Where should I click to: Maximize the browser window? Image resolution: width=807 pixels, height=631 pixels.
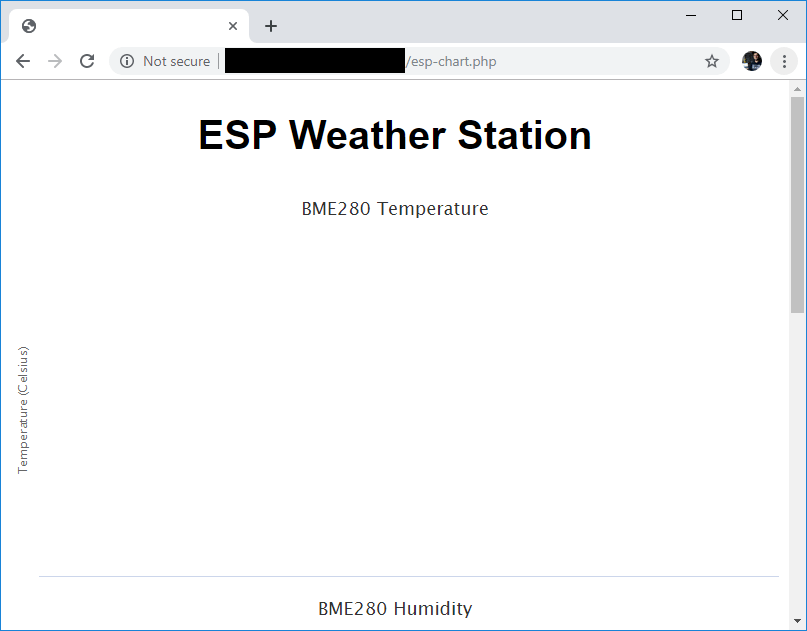737,15
